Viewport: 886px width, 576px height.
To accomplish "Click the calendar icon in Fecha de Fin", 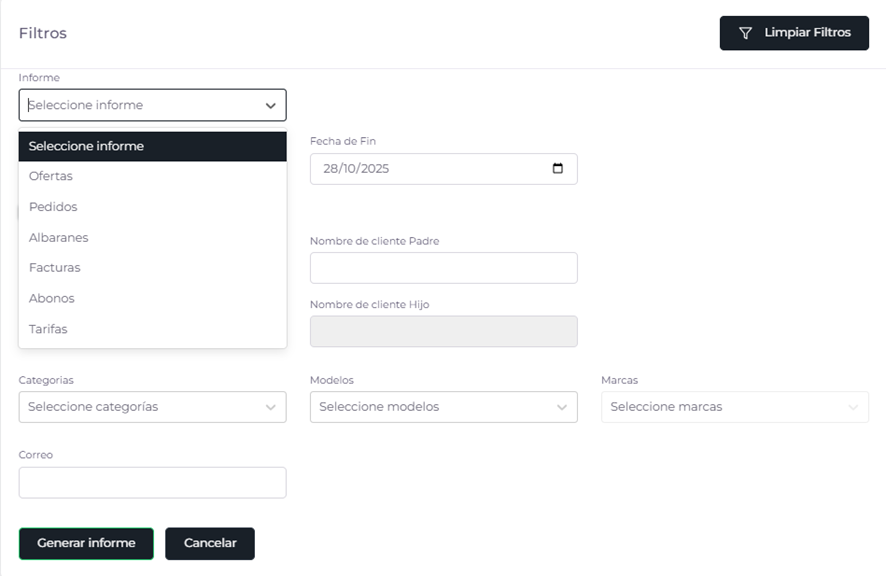I will coord(558,168).
